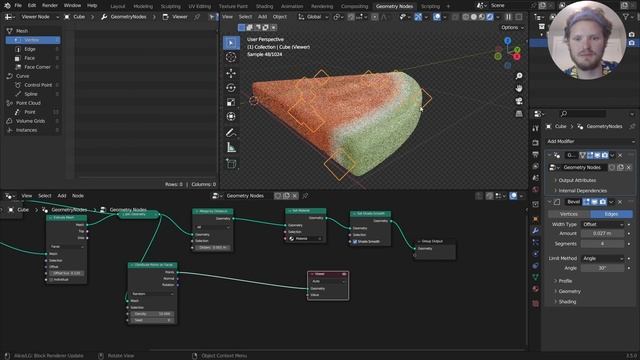Open the Global transform orientation dropdown

pos(313,17)
